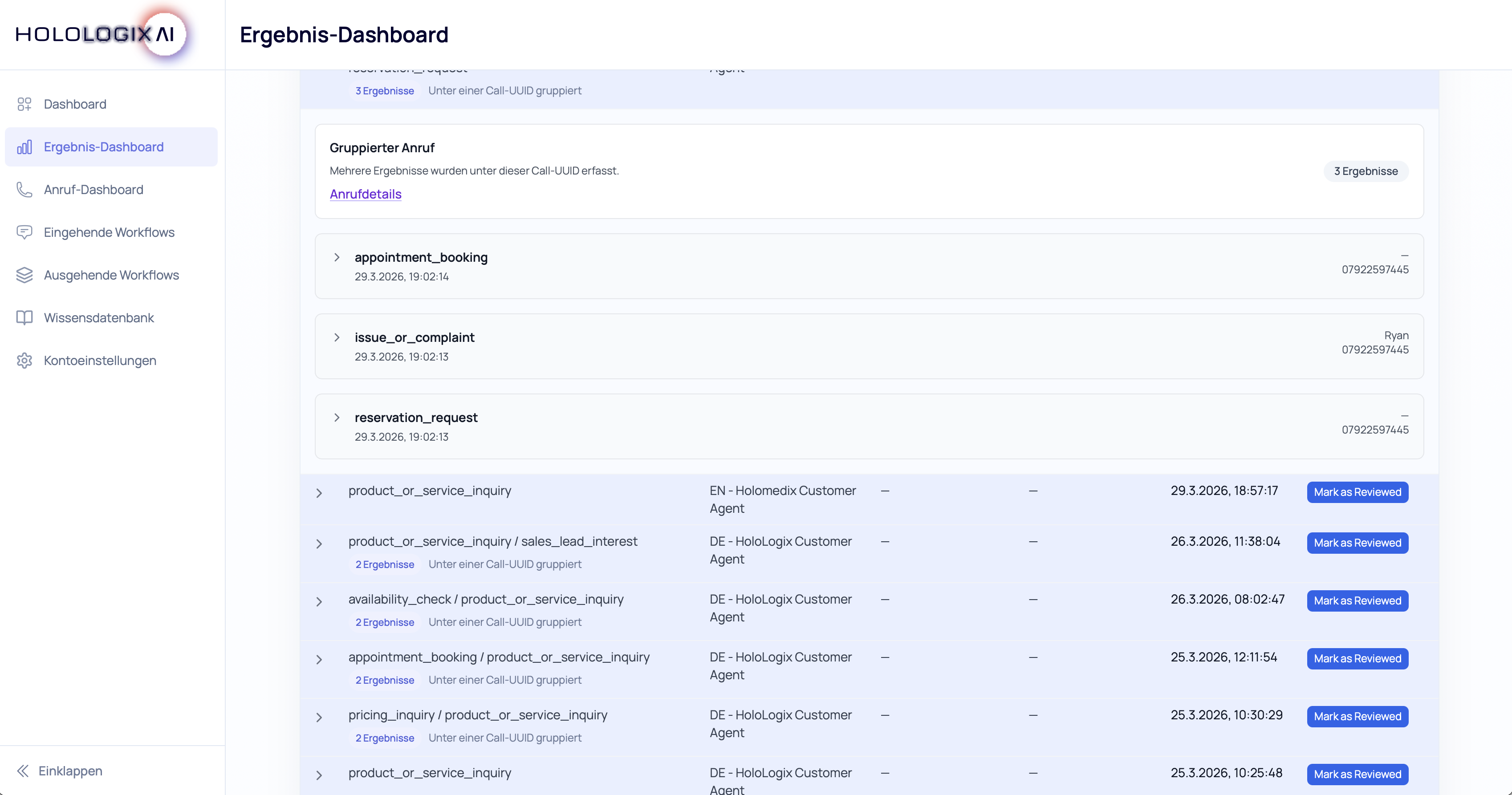
Task: Select the Ergebnis-Dashboard sidebar icon
Action: 24,147
